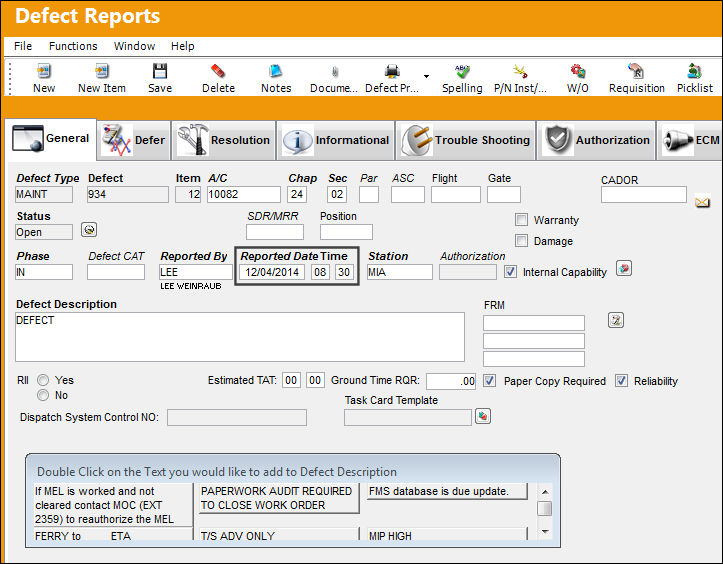Open the P/N Inst toolbar icon

point(520,71)
